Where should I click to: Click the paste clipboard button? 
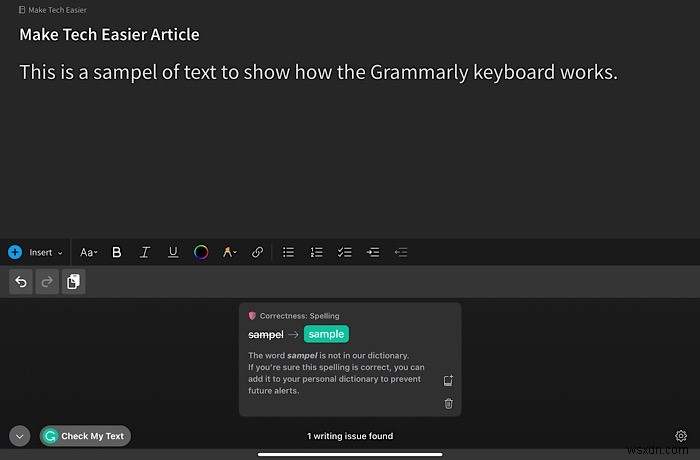tap(73, 282)
